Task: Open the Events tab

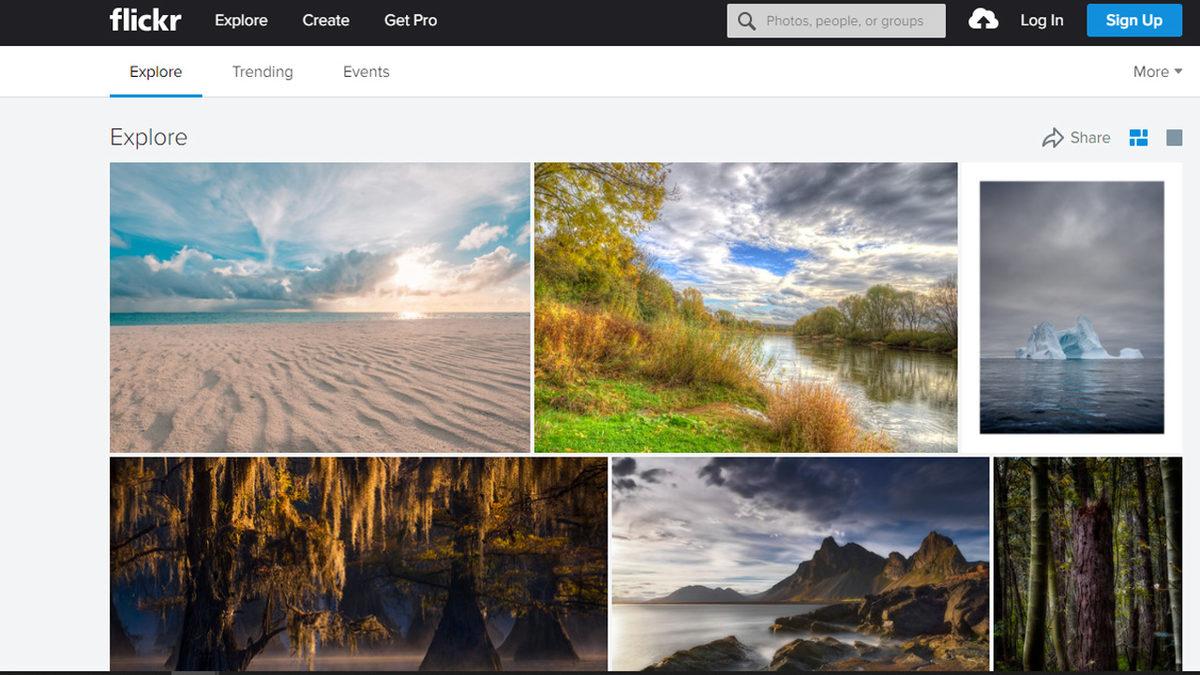Action: [x=366, y=71]
